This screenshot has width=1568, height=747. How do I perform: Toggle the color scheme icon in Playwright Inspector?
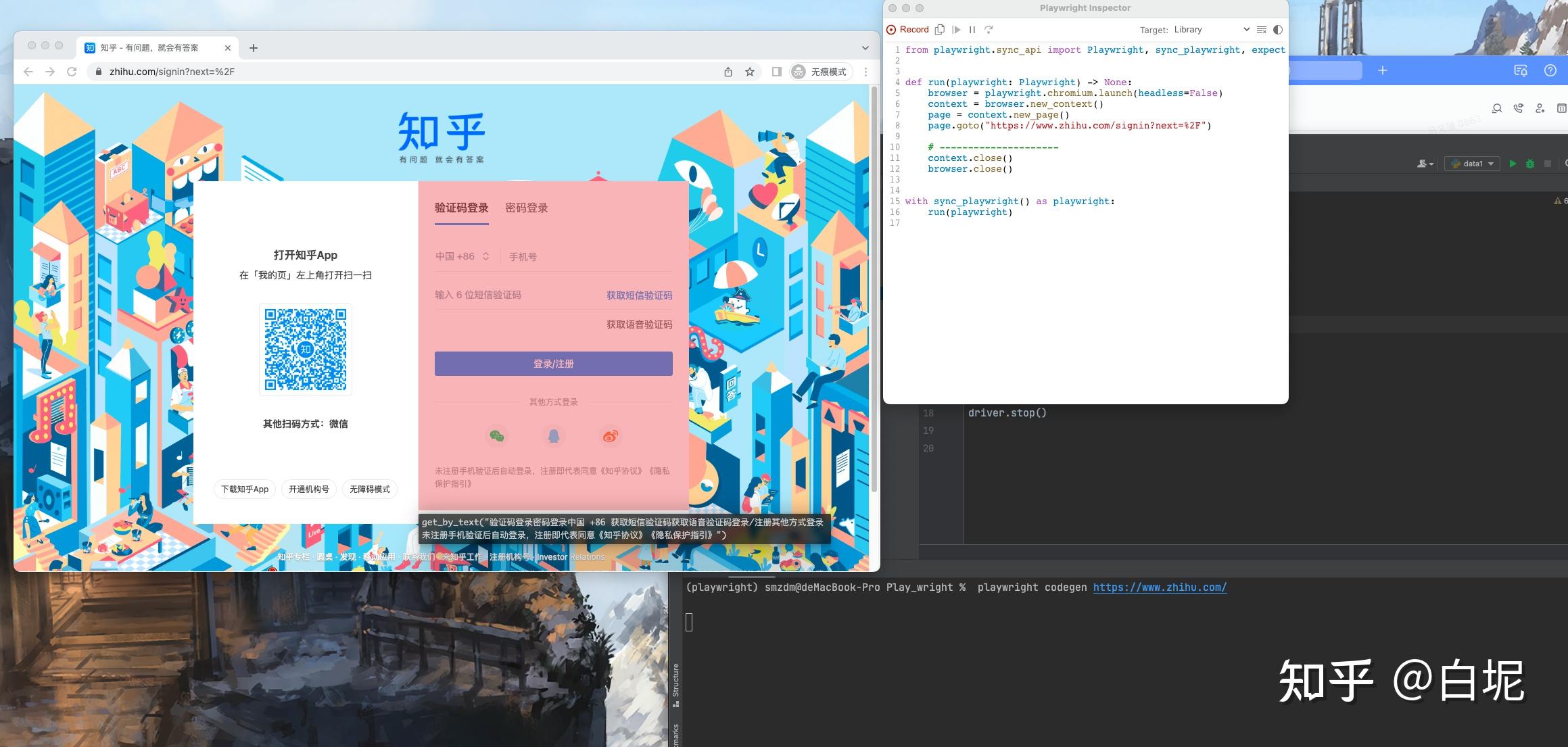pyautogui.click(x=1277, y=29)
